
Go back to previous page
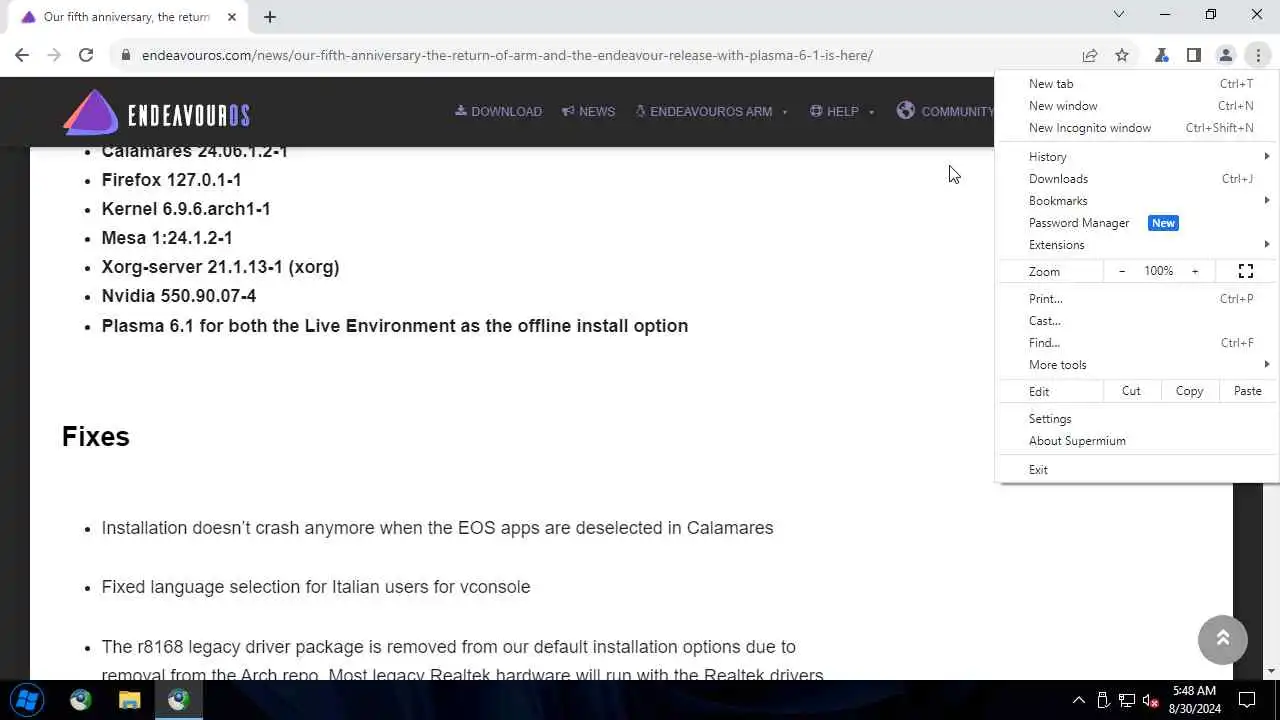22,55
